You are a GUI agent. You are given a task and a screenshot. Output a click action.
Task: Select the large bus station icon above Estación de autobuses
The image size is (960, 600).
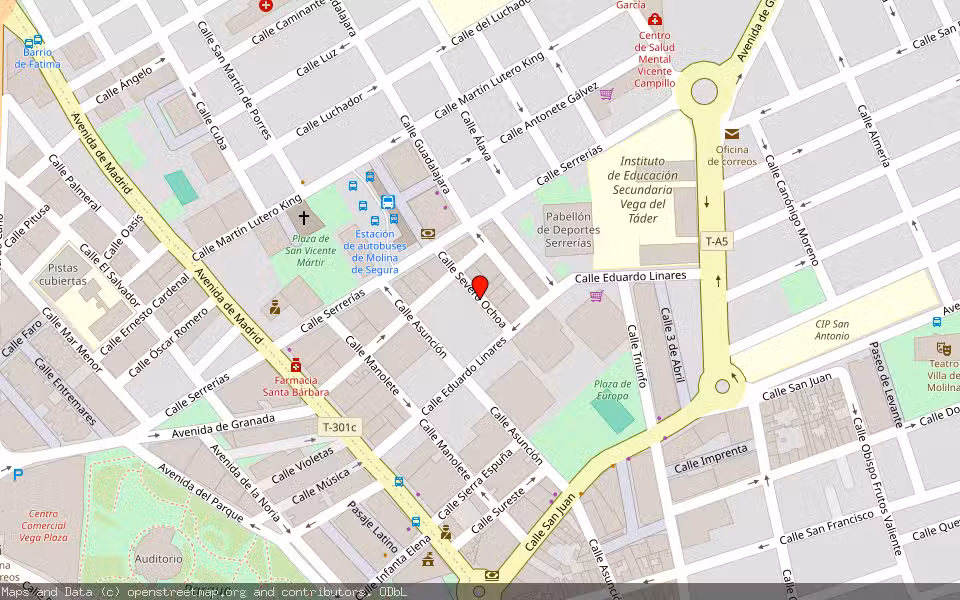coord(388,202)
